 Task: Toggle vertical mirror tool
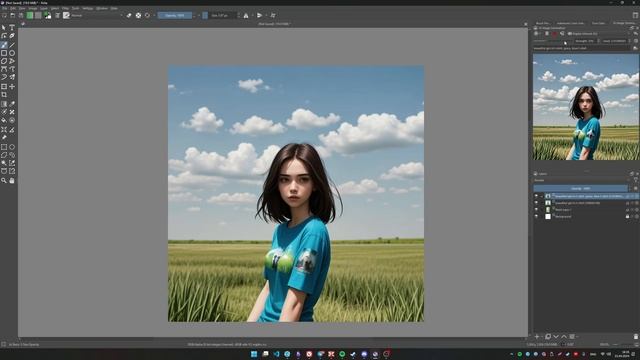(260, 16)
